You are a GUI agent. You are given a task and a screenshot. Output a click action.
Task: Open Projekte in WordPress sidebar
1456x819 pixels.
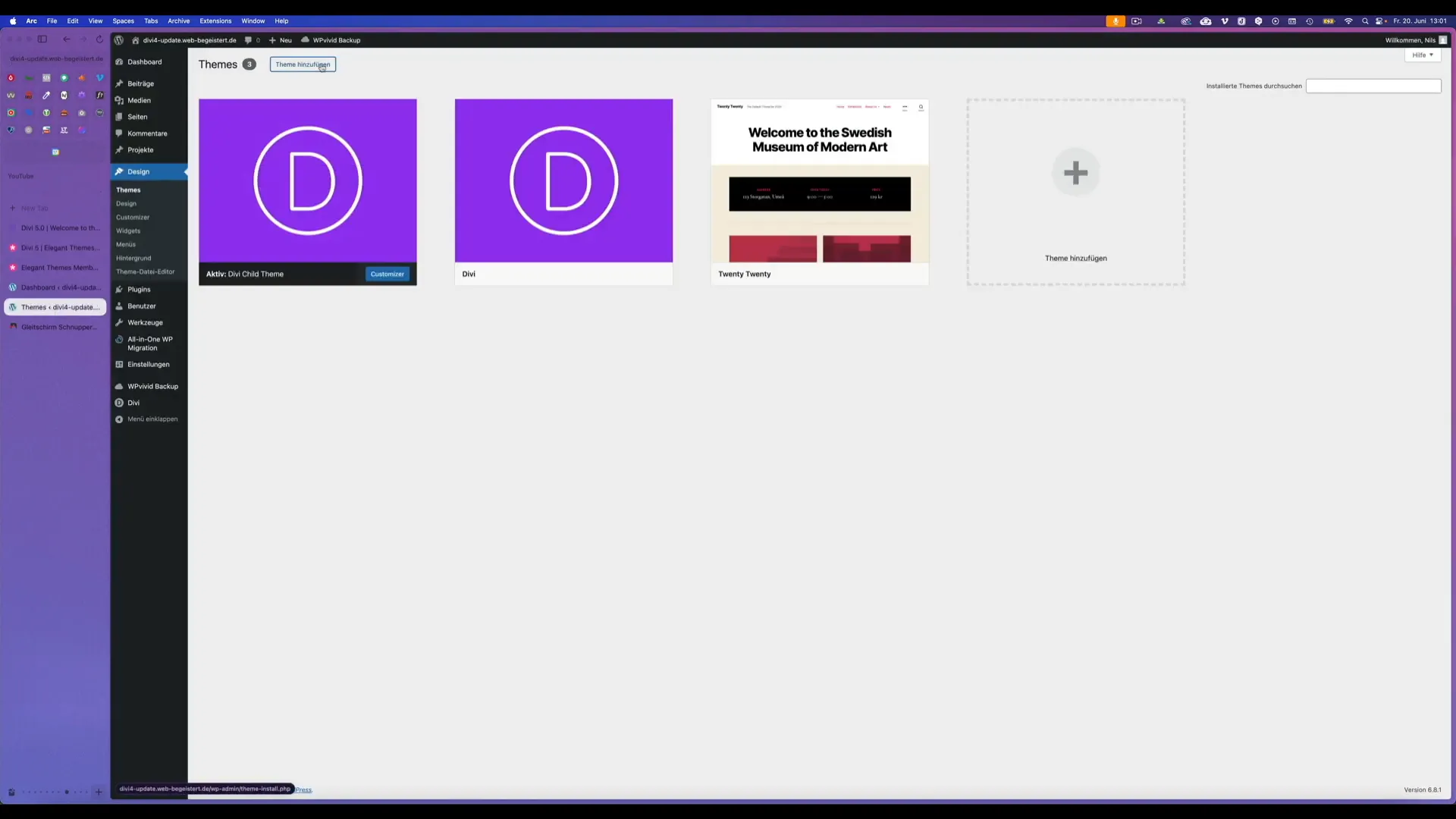tap(149, 150)
